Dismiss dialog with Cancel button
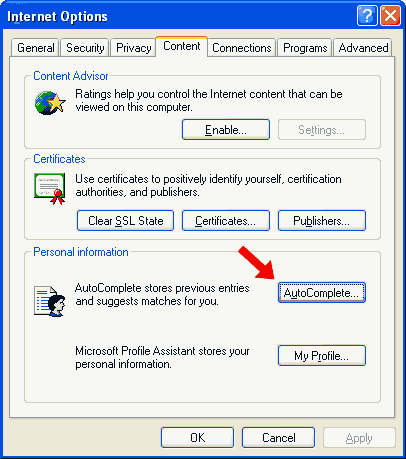 (x=278, y=437)
